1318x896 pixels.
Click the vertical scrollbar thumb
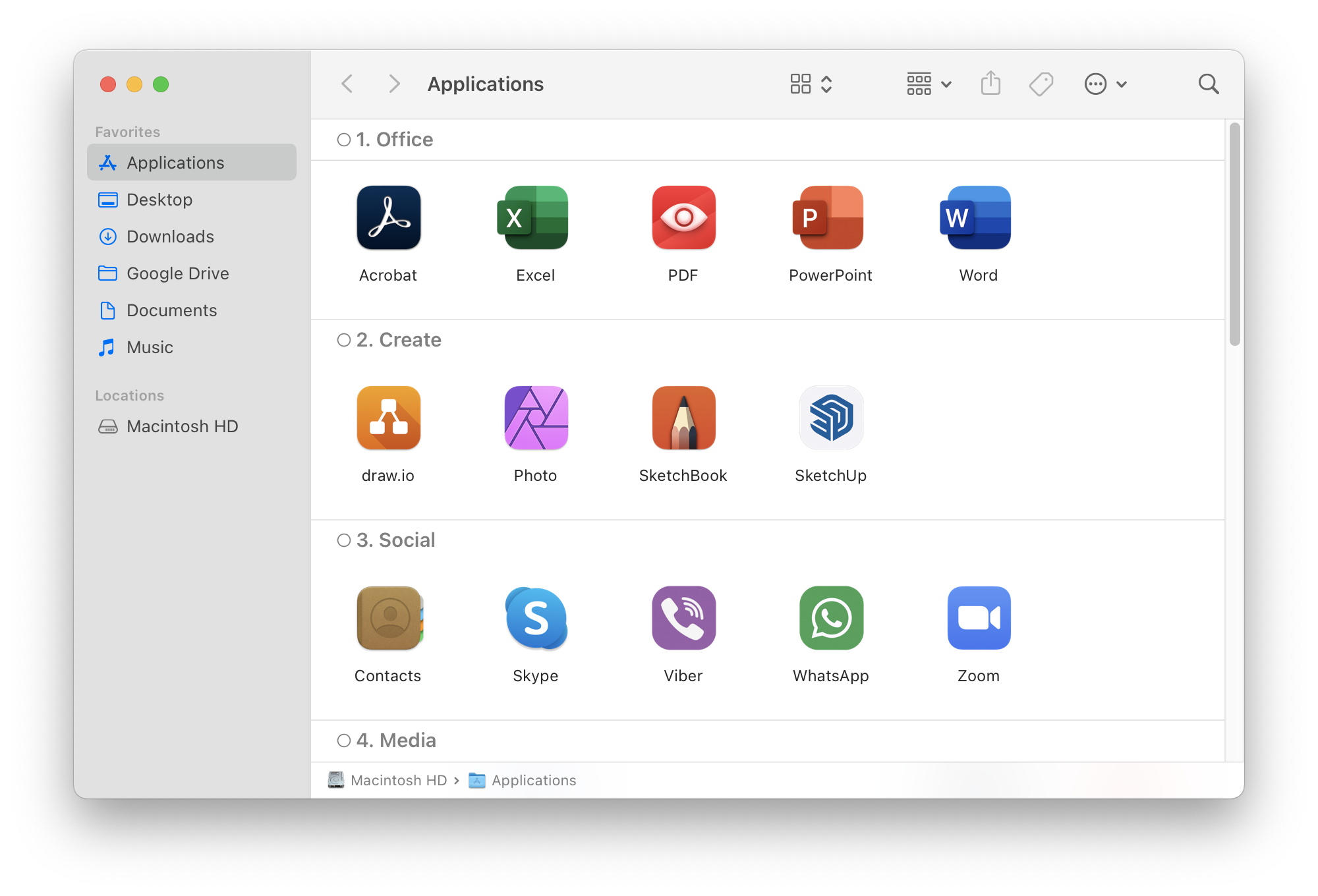[x=1234, y=234]
